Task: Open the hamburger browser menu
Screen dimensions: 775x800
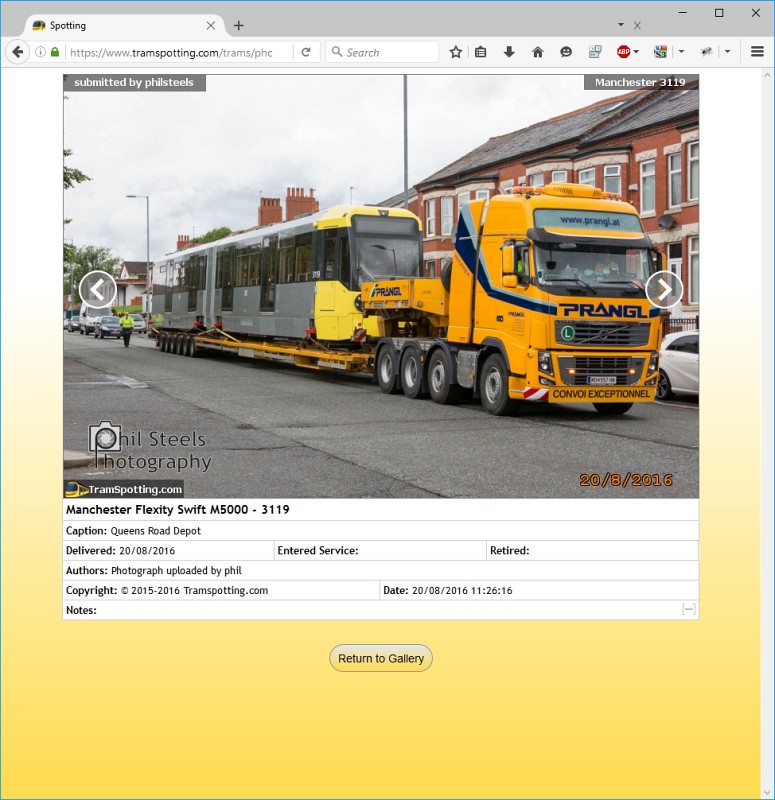Action: (757, 52)
